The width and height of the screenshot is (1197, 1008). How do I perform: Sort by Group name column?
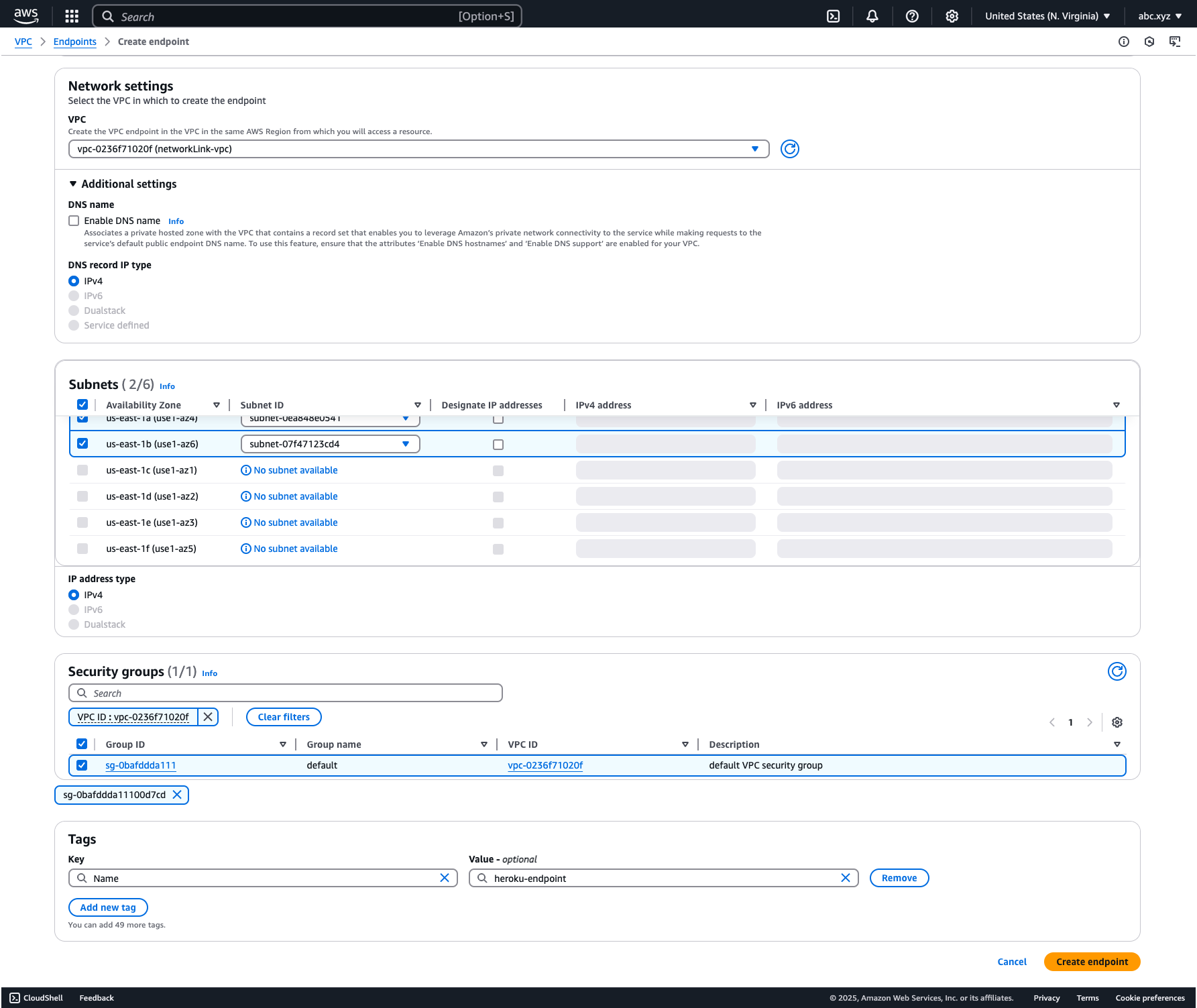[484, 744]
